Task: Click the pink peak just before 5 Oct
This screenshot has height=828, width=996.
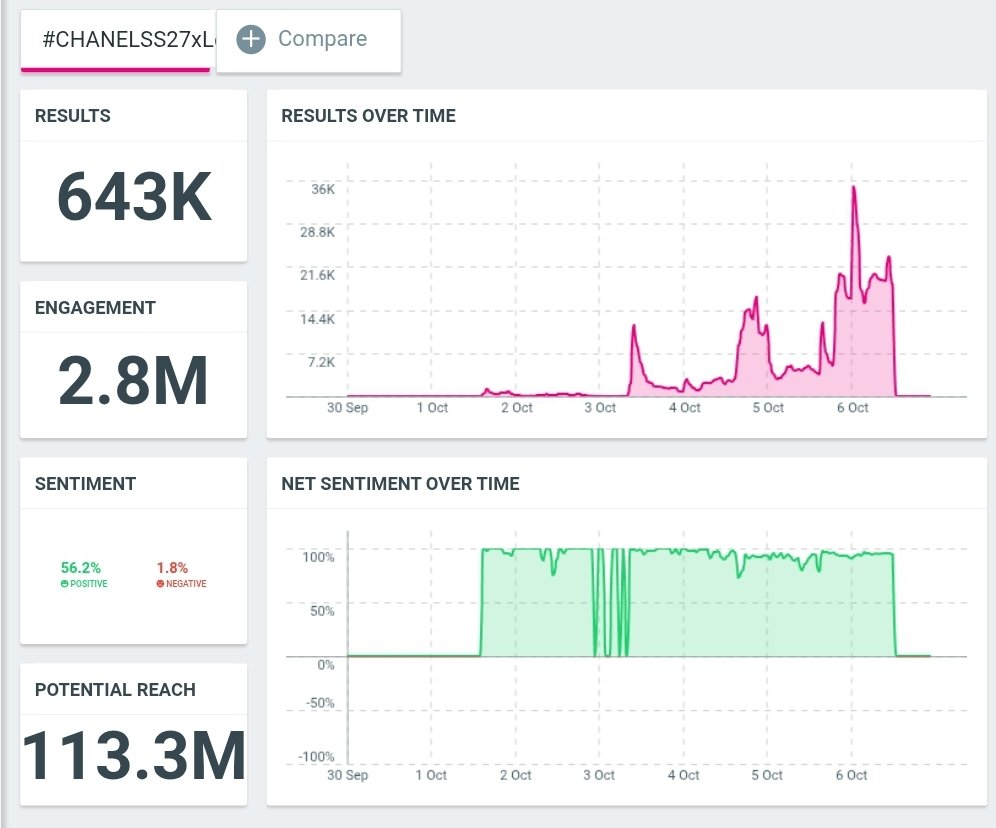Action: (x=756, y=298)
